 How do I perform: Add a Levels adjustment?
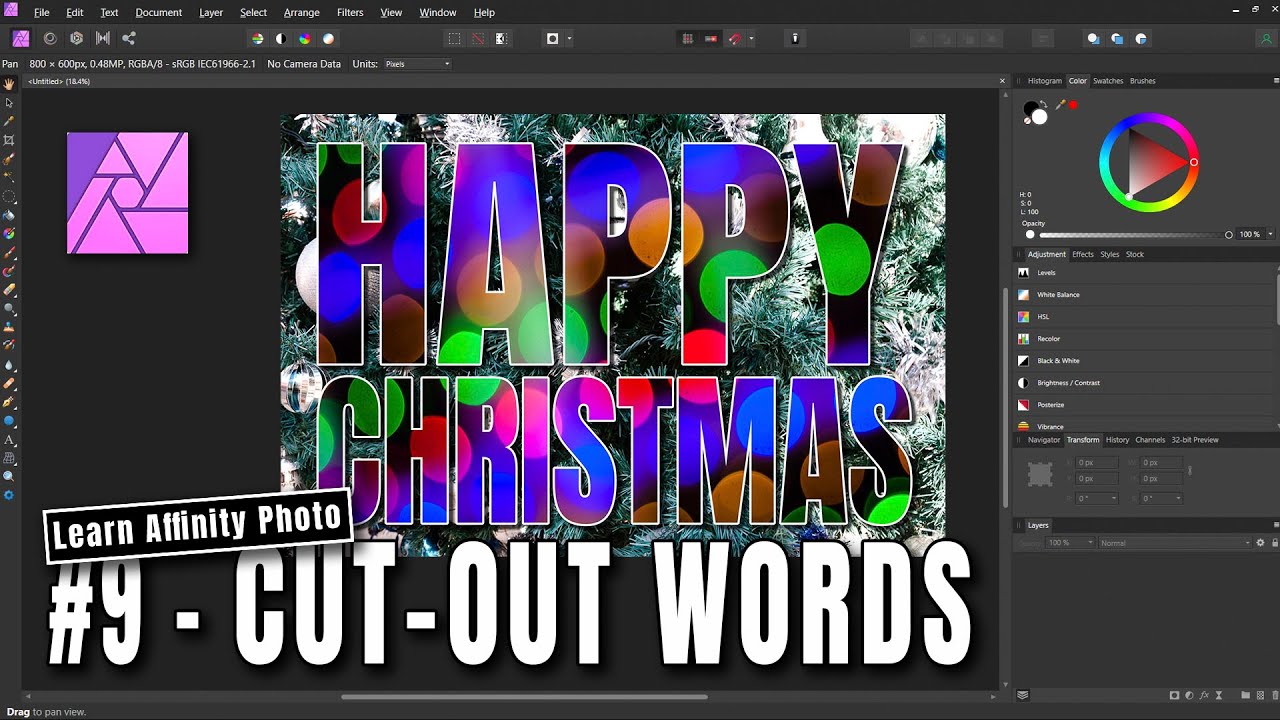[x=1145, y=273]
